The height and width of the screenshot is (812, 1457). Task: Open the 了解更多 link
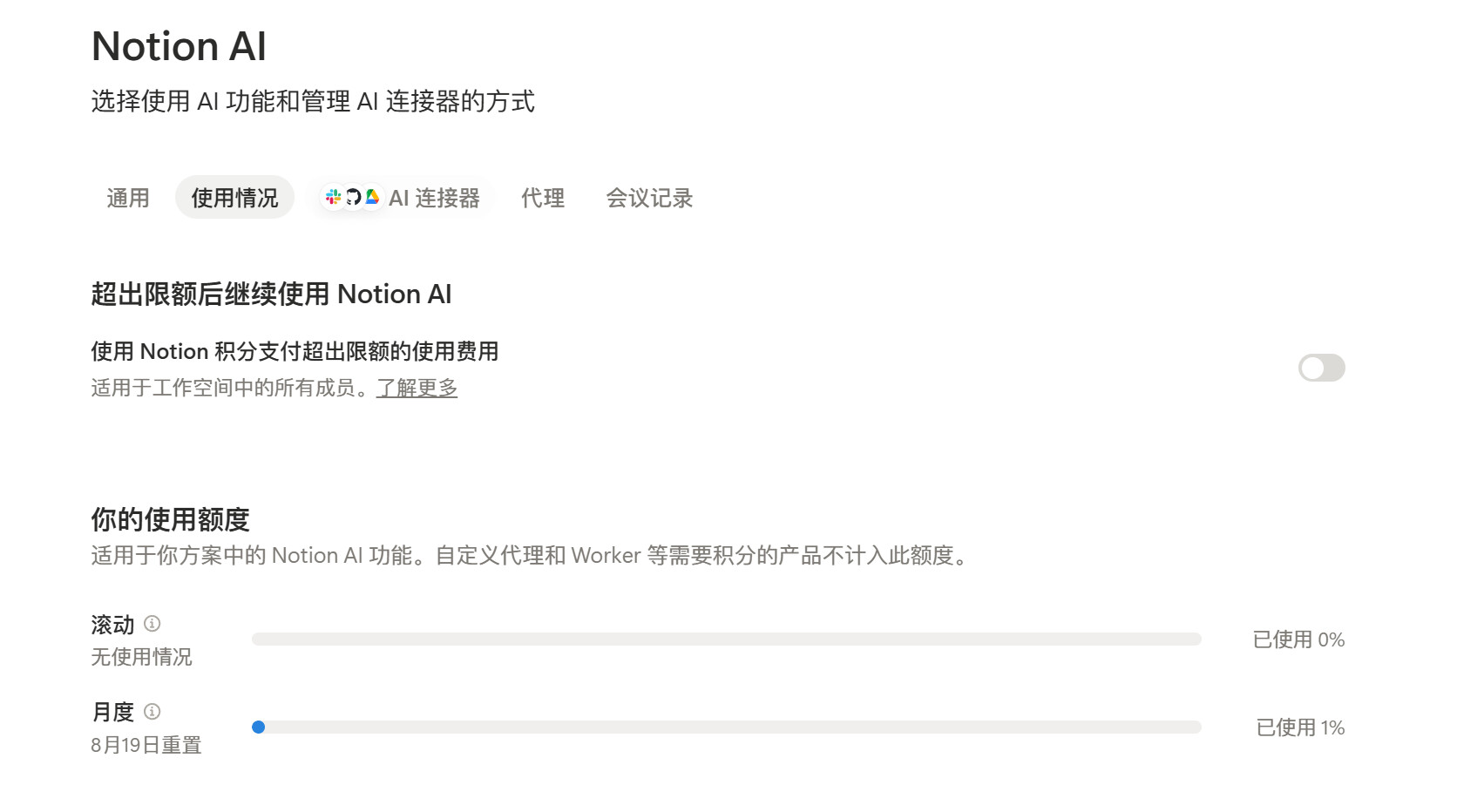click(x=417, y=388)
